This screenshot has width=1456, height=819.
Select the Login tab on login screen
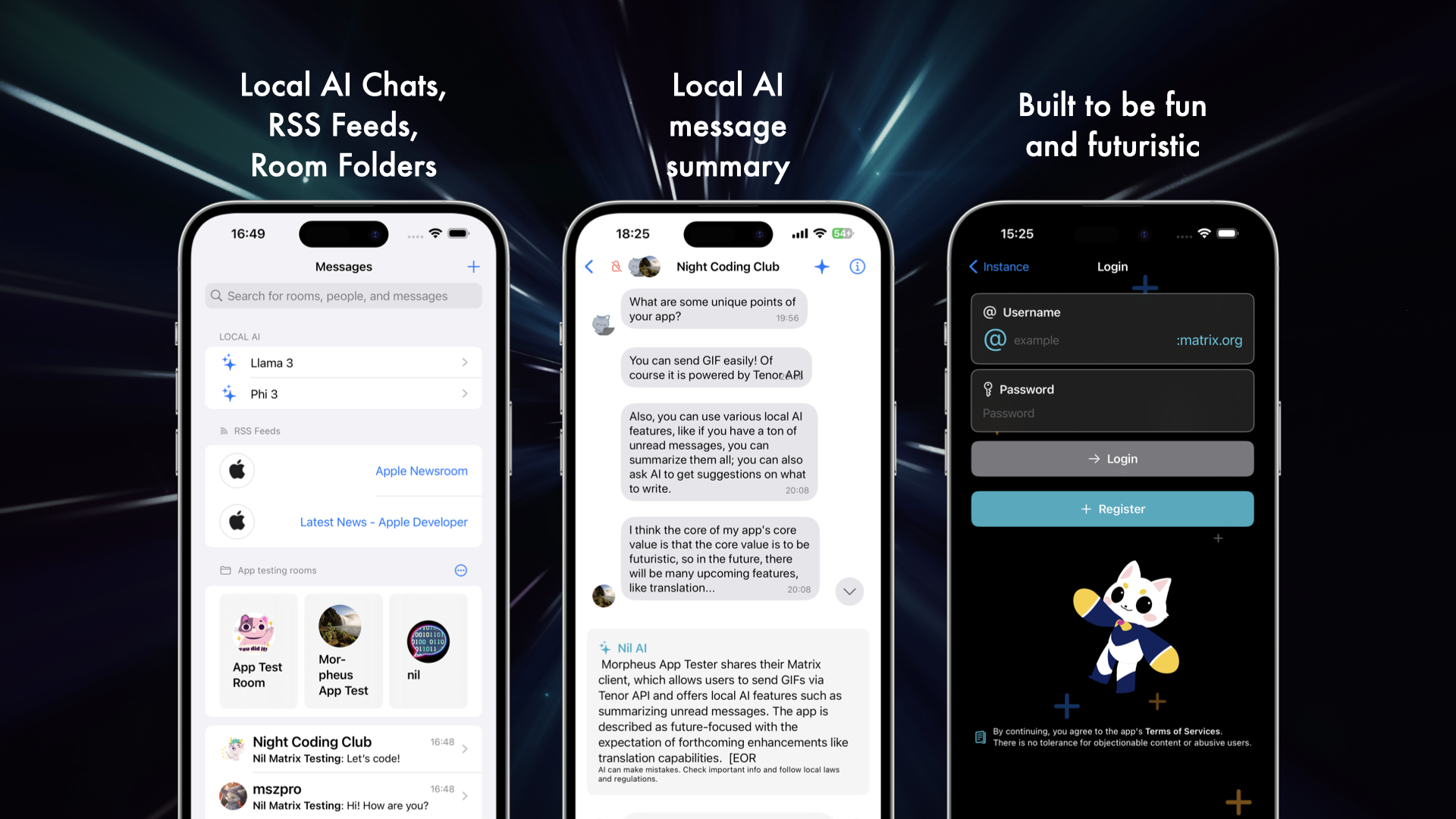pyautogui.click(x=1113, y=266)
